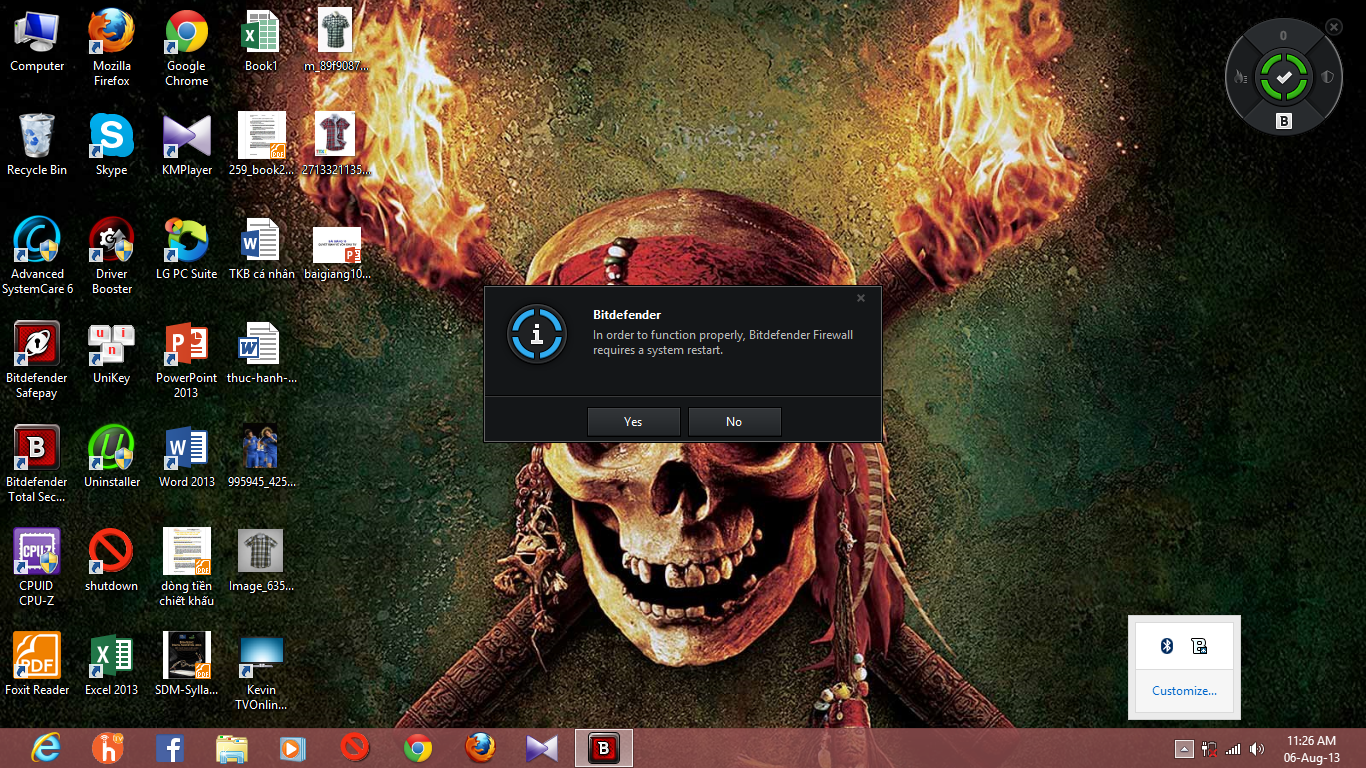
Task: Open firewall activity flame icon in widget
Action: click(1242, 77)
